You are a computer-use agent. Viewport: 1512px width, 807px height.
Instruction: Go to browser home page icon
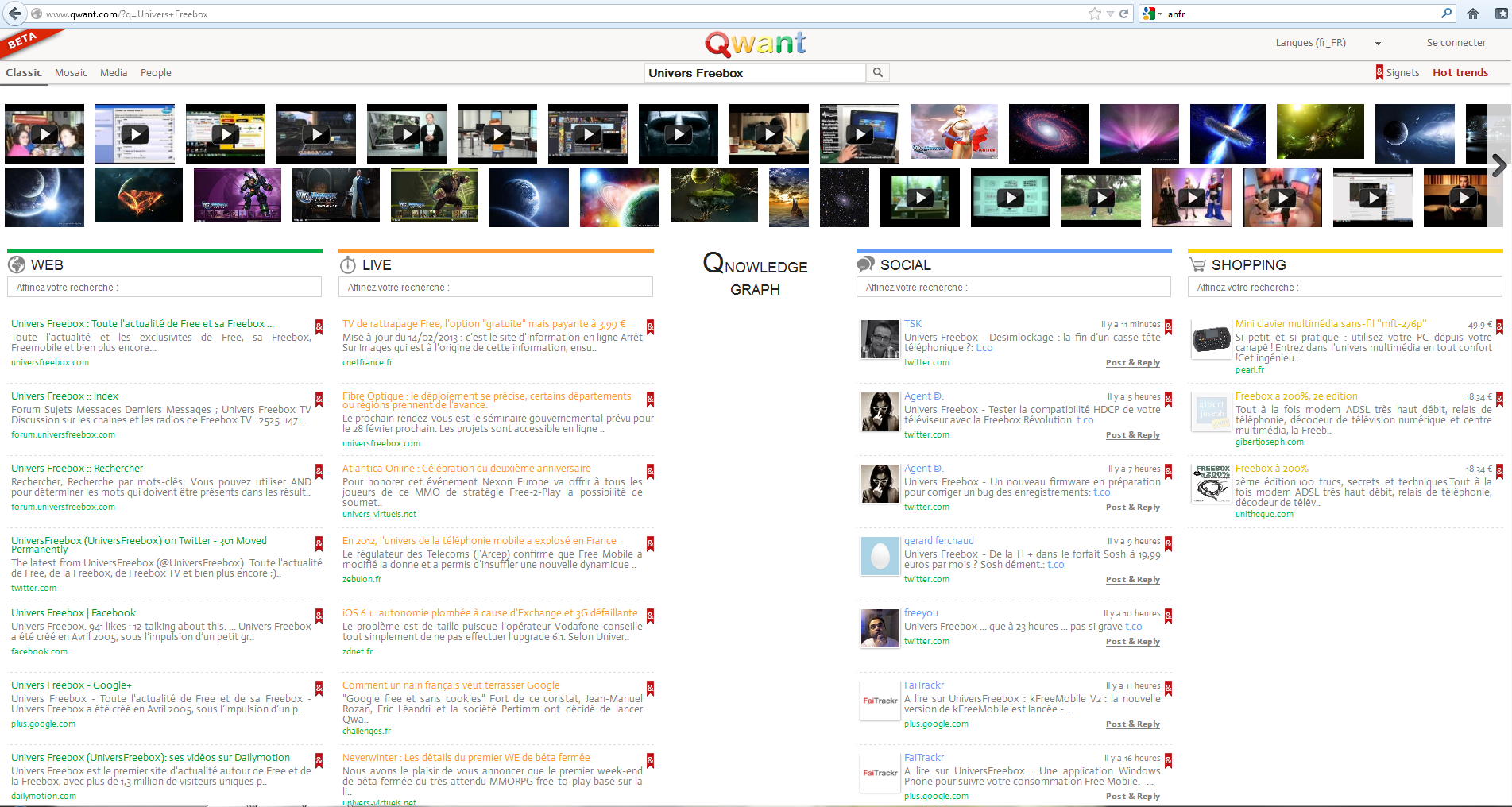(x=1472, y=14)
